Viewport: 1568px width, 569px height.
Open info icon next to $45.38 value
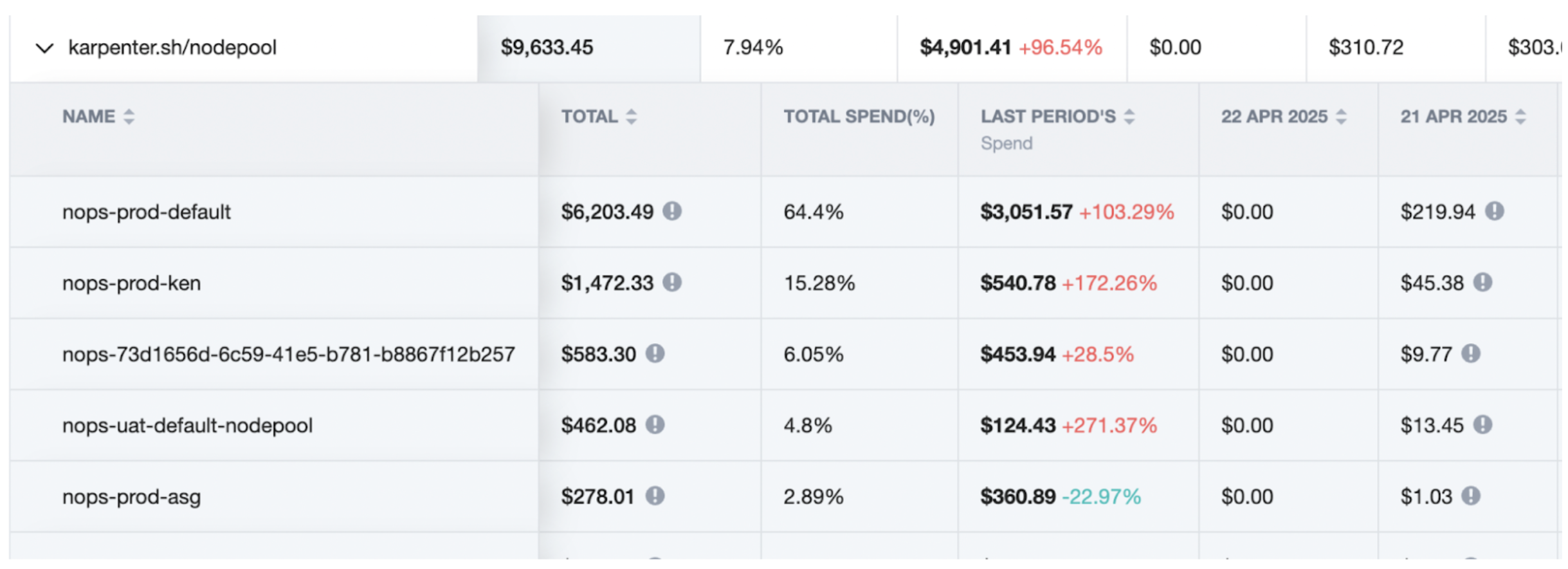[x=1483, y=282]
